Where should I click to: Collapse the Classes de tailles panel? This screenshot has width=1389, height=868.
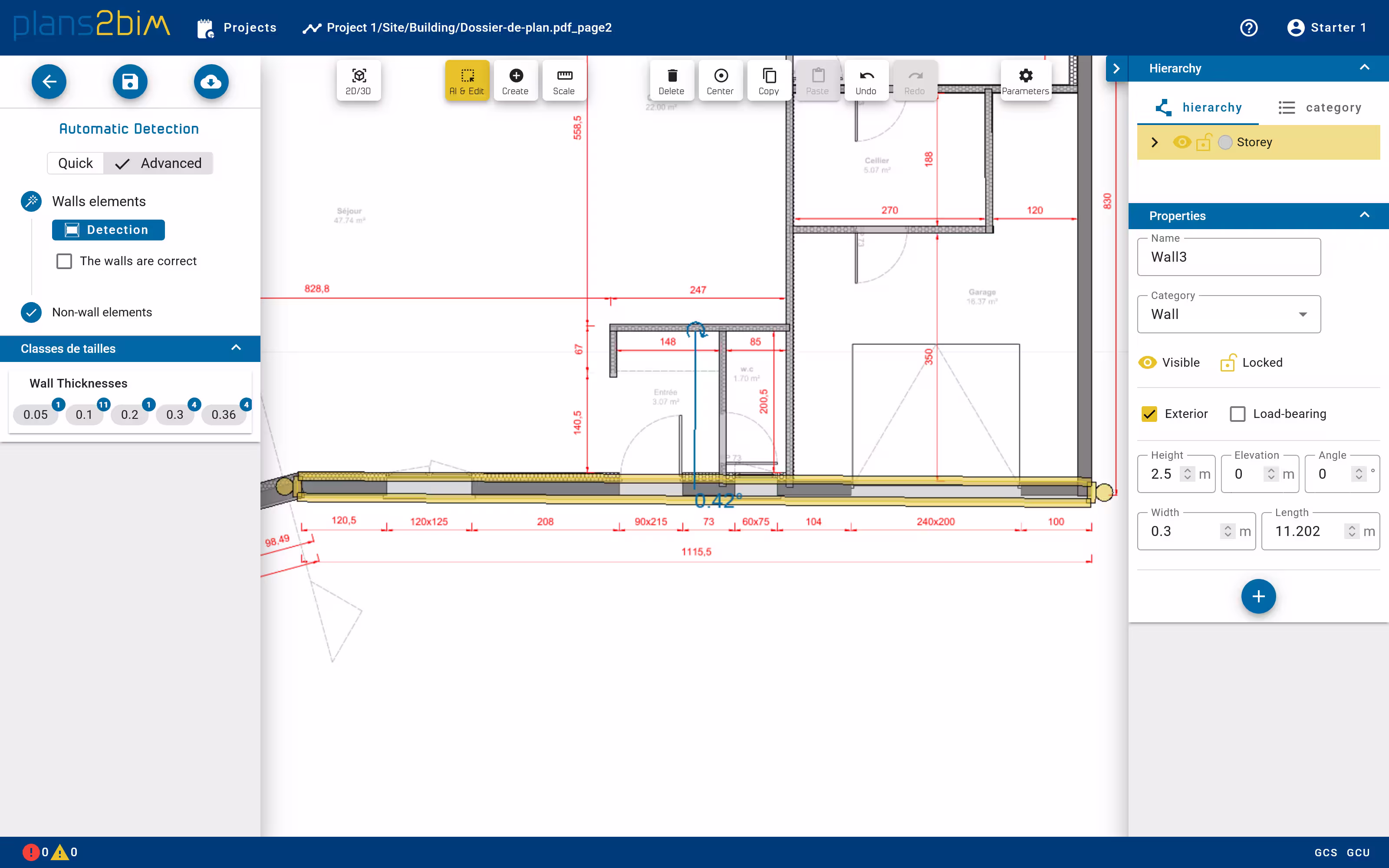pyautogui.click(x=236, y=348)
